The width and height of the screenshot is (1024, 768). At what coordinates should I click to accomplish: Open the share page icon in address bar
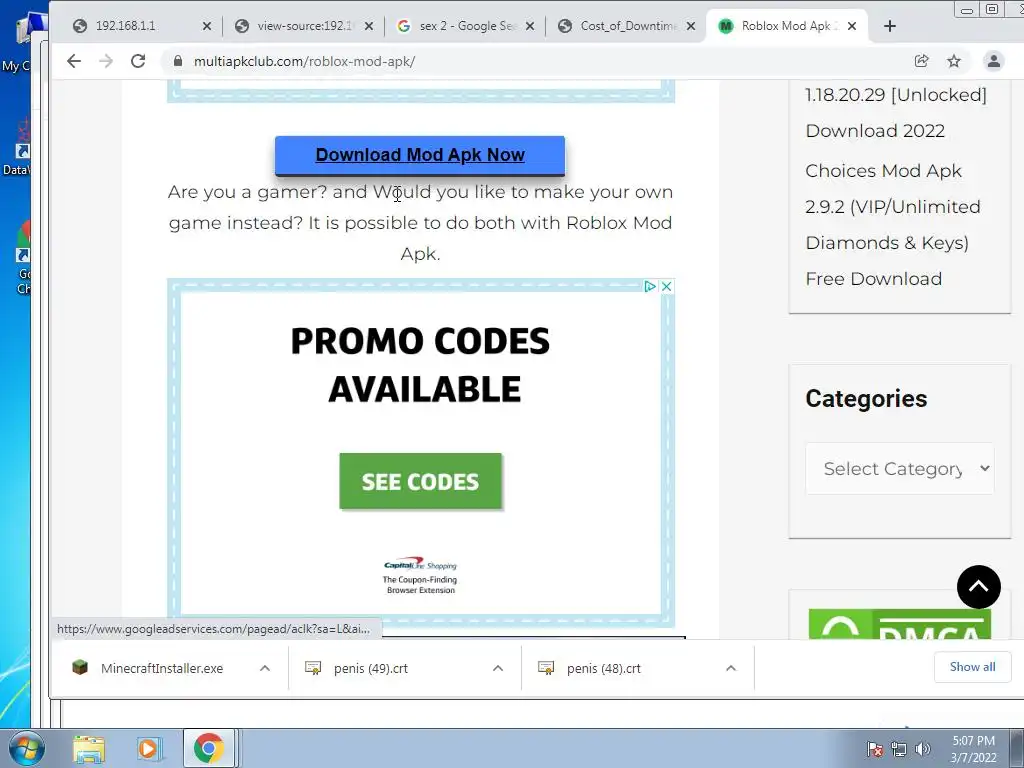click(x=921, y=61)
